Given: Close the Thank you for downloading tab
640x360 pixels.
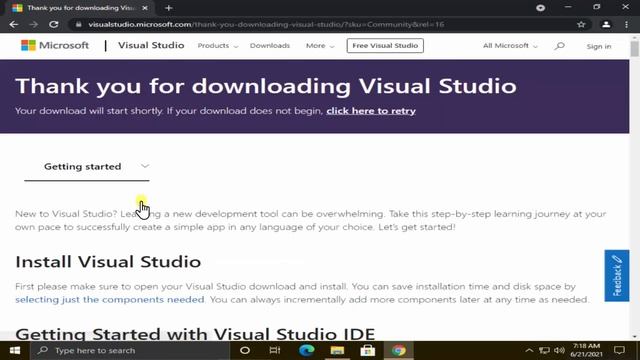Looking at the screenshot, I should coord(144,8).
